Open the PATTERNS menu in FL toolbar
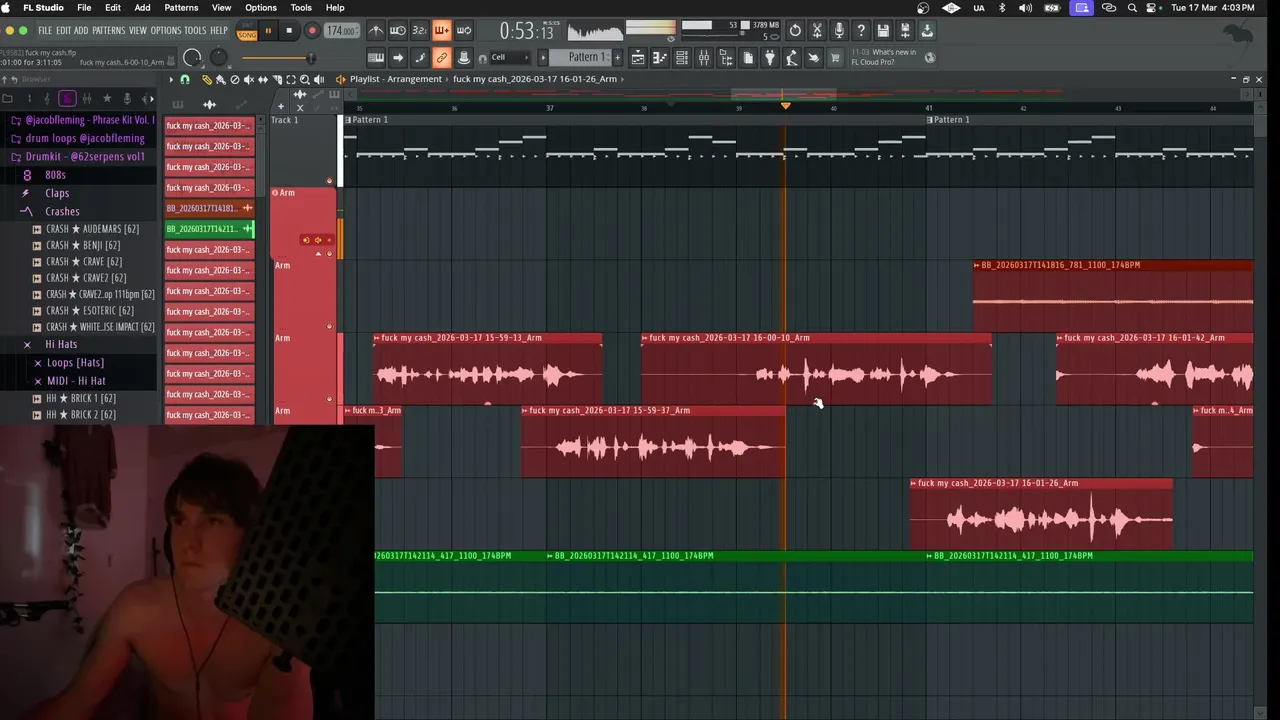 [109, 31]
